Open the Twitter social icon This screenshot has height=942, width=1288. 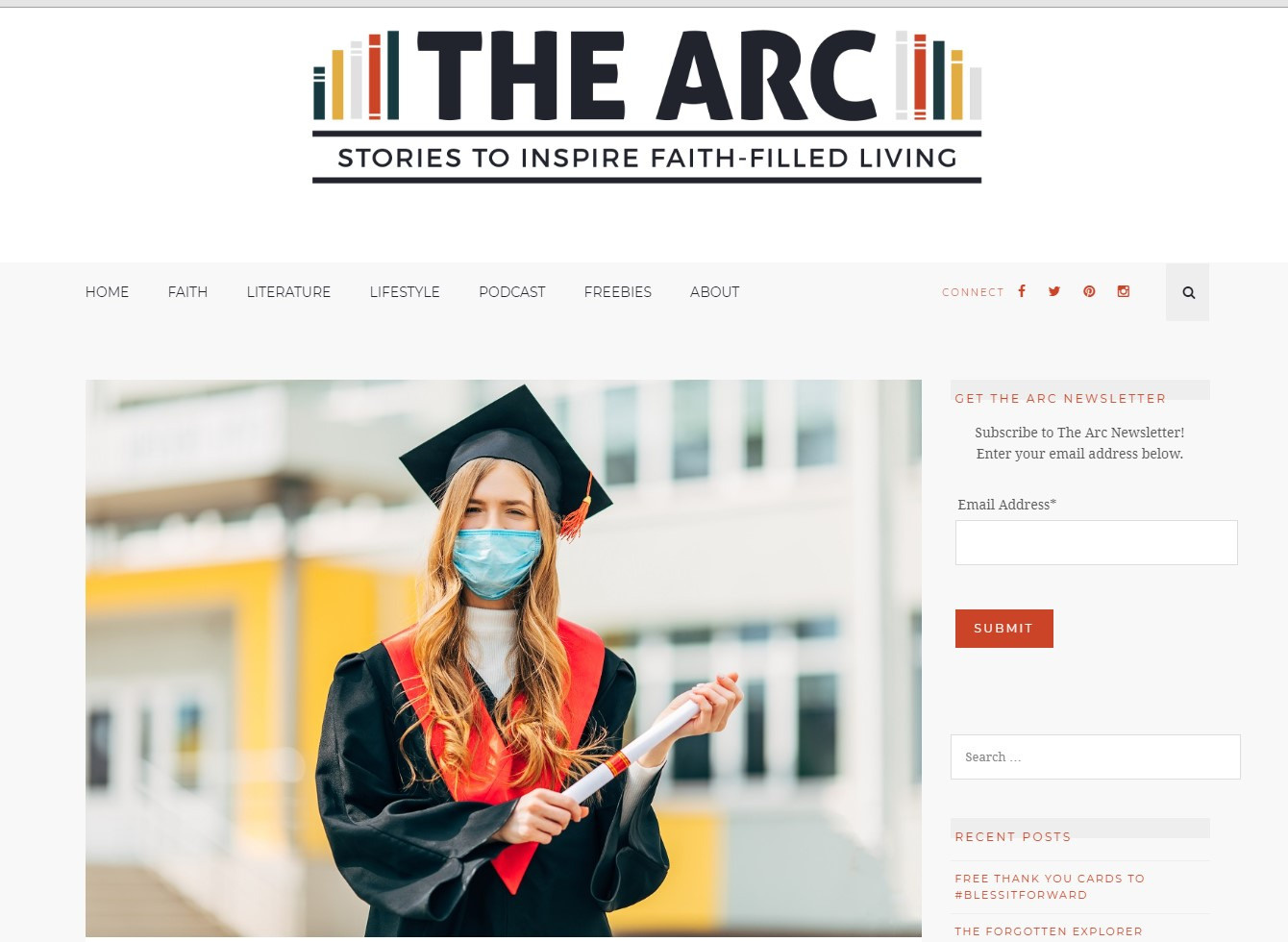click(x=1054, y=291)
